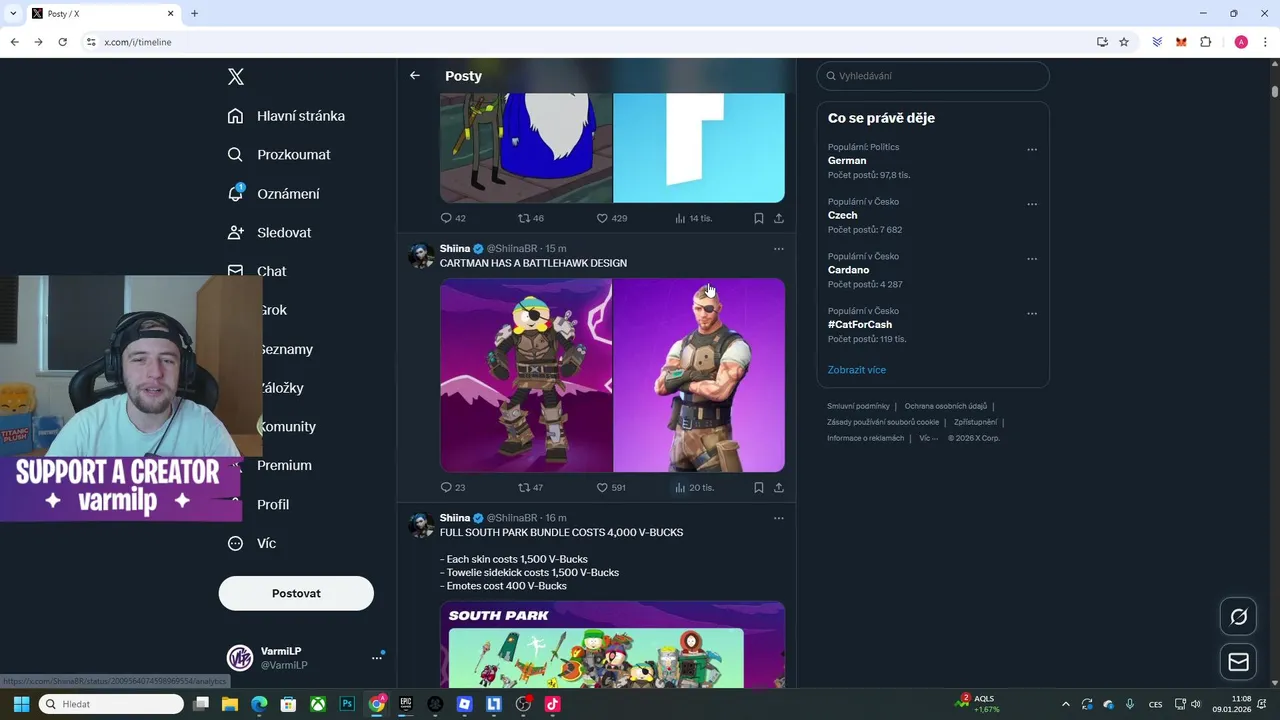
Task: Open more options for Cardano trend
Action: tap(1032, 259)
